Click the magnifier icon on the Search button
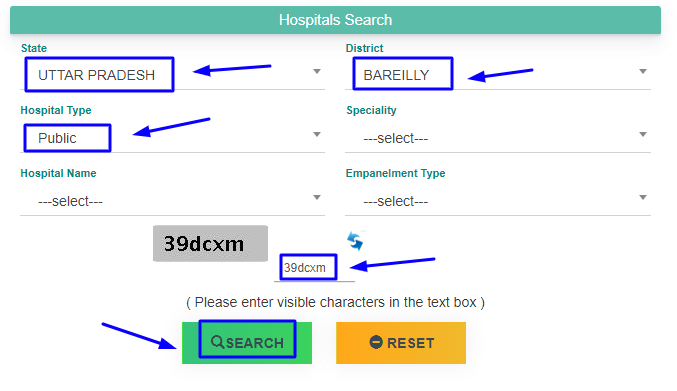The height and width of the screenshot is (391, 677). [x=217, y=342]
